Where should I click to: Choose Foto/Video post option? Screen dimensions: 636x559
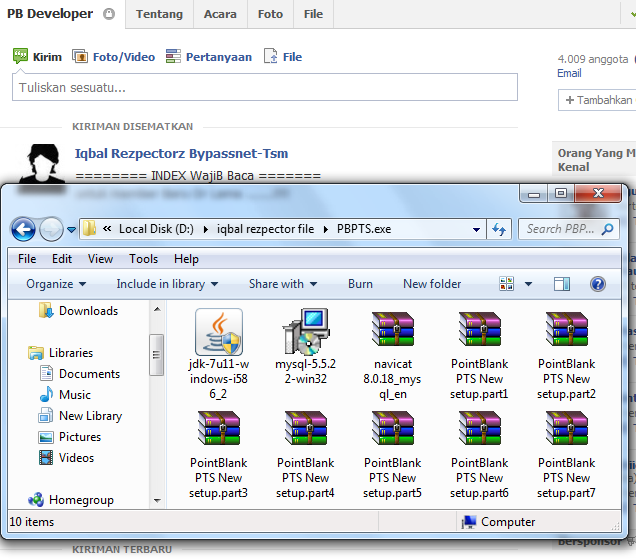click(x=114, y=57)
